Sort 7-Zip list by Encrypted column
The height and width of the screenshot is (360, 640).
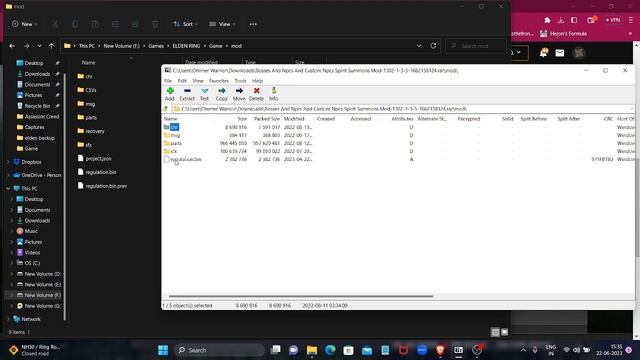[469, 119]
